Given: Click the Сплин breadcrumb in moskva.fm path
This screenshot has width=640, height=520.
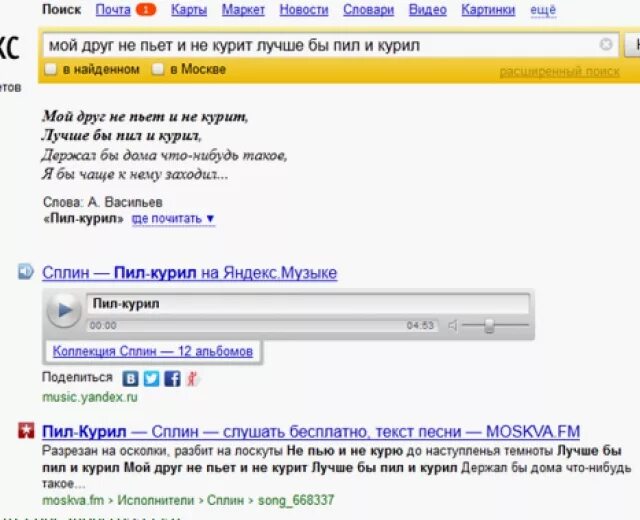Looking at the screenshot, I should (x=227, y=500).
